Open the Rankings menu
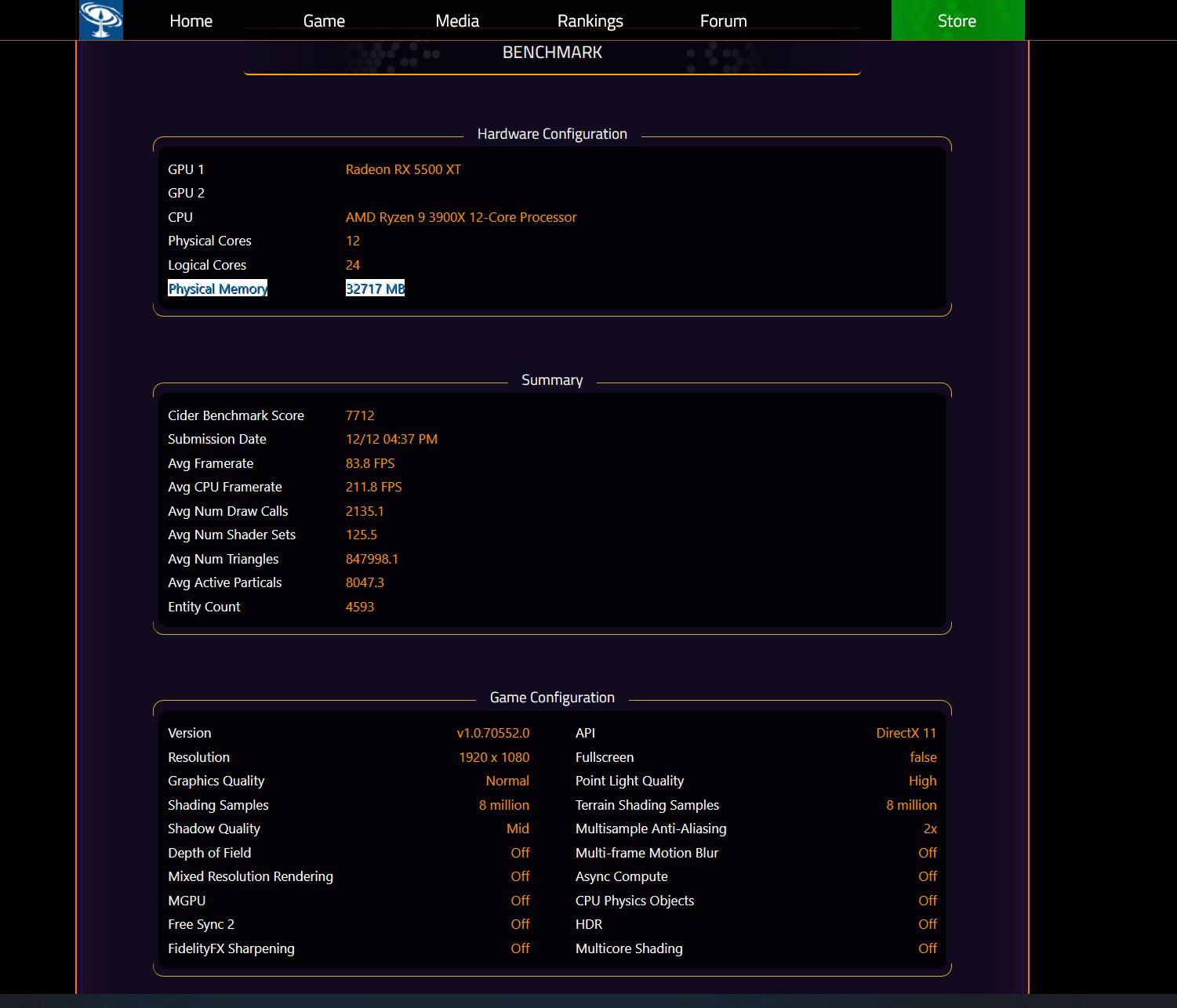Image resolution: width=1177 pixels, height=1008 pixels. click(x=590, y=21)
